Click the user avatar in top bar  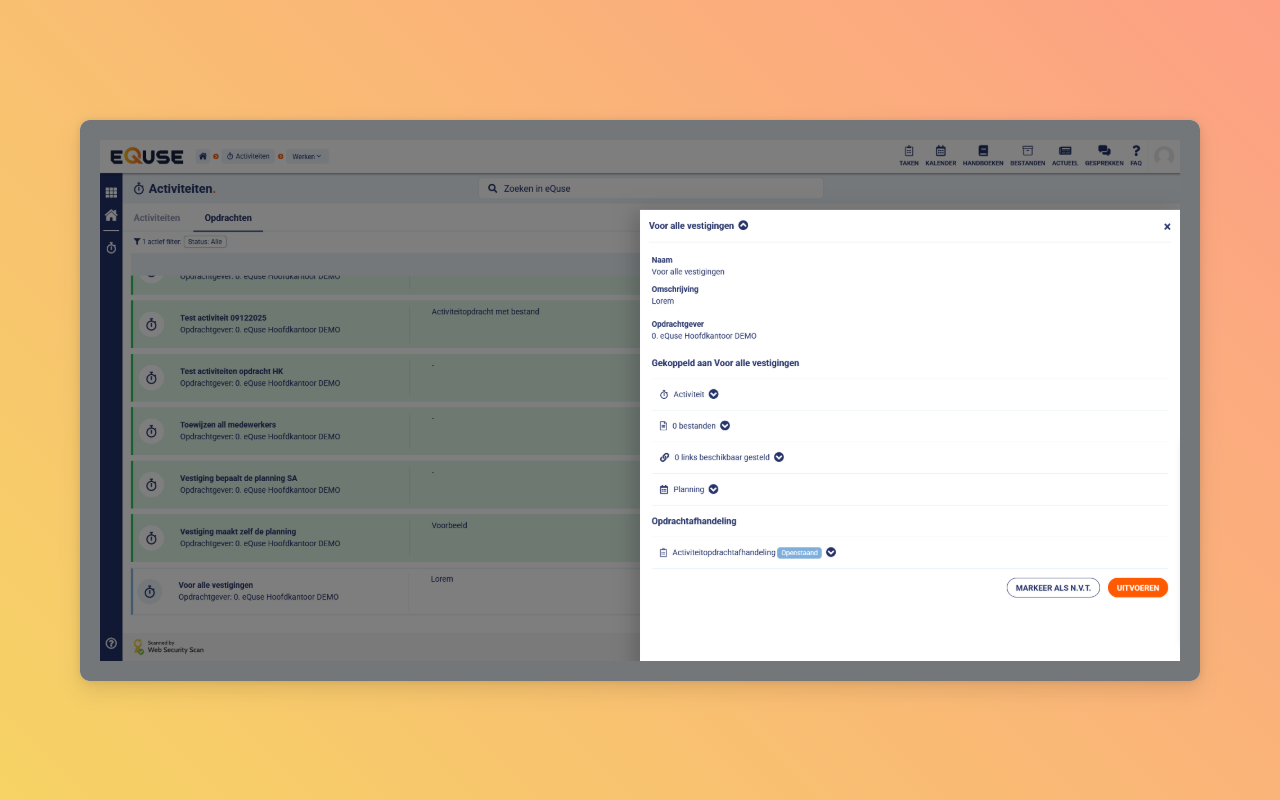1164,156
